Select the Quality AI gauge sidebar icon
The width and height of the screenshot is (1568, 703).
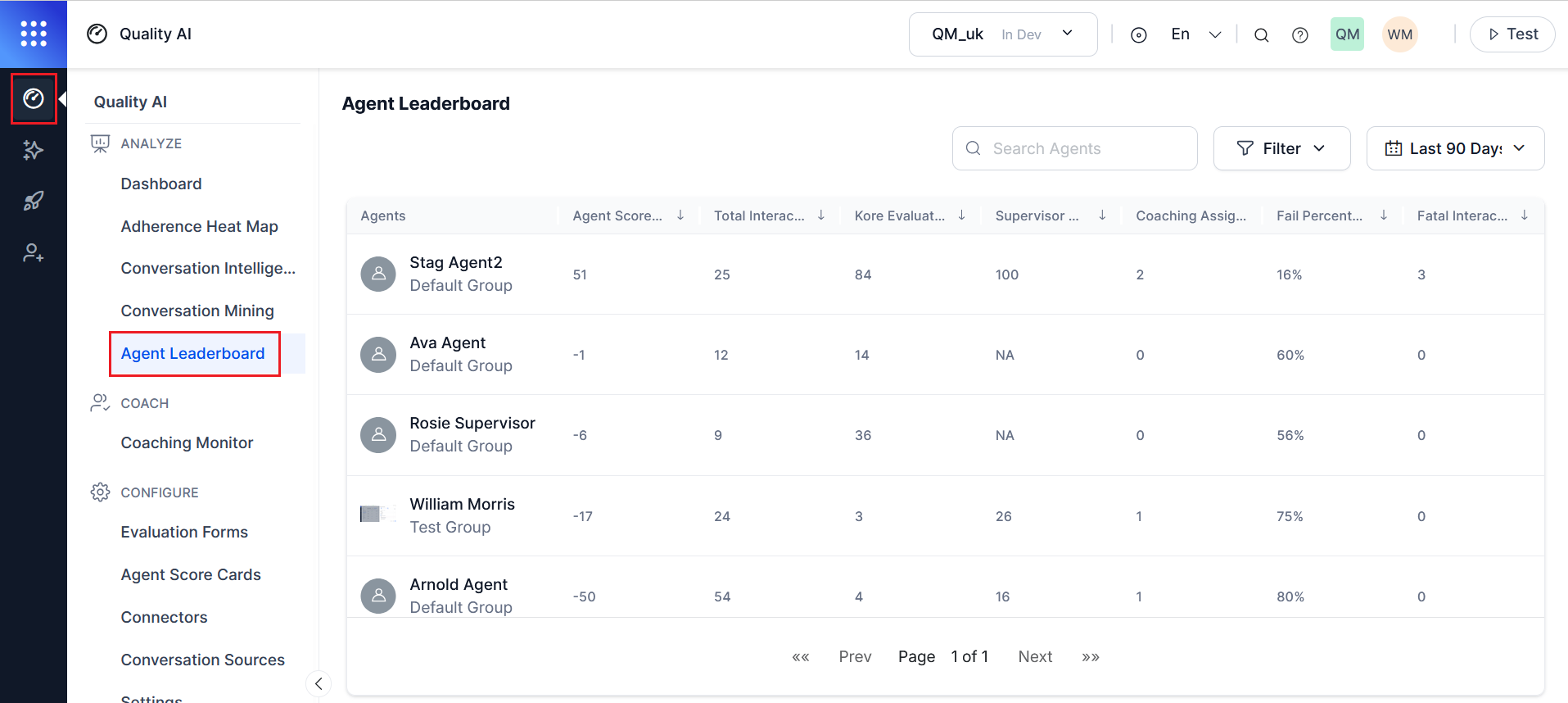[34, 99]
